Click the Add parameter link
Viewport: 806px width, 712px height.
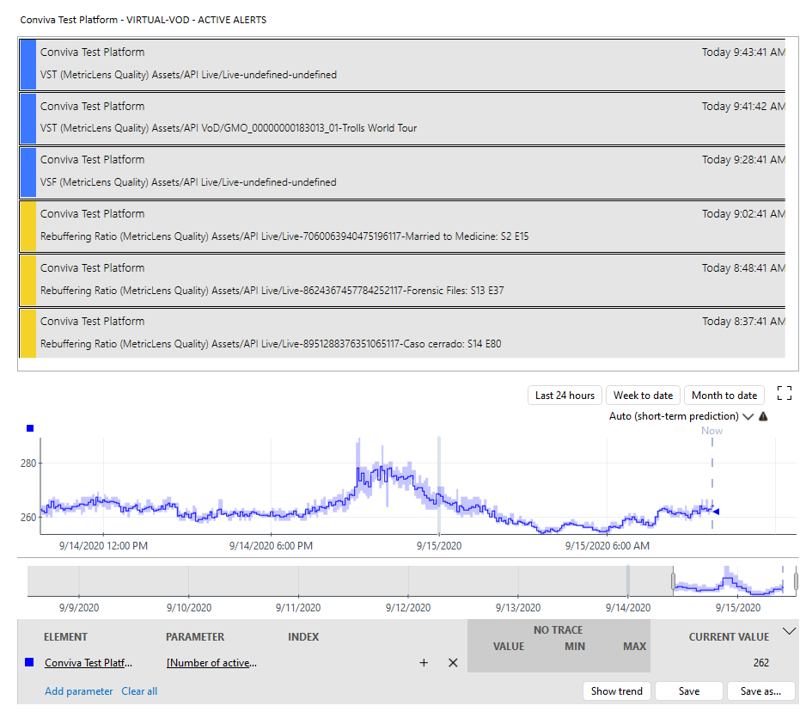coord(79,691)
